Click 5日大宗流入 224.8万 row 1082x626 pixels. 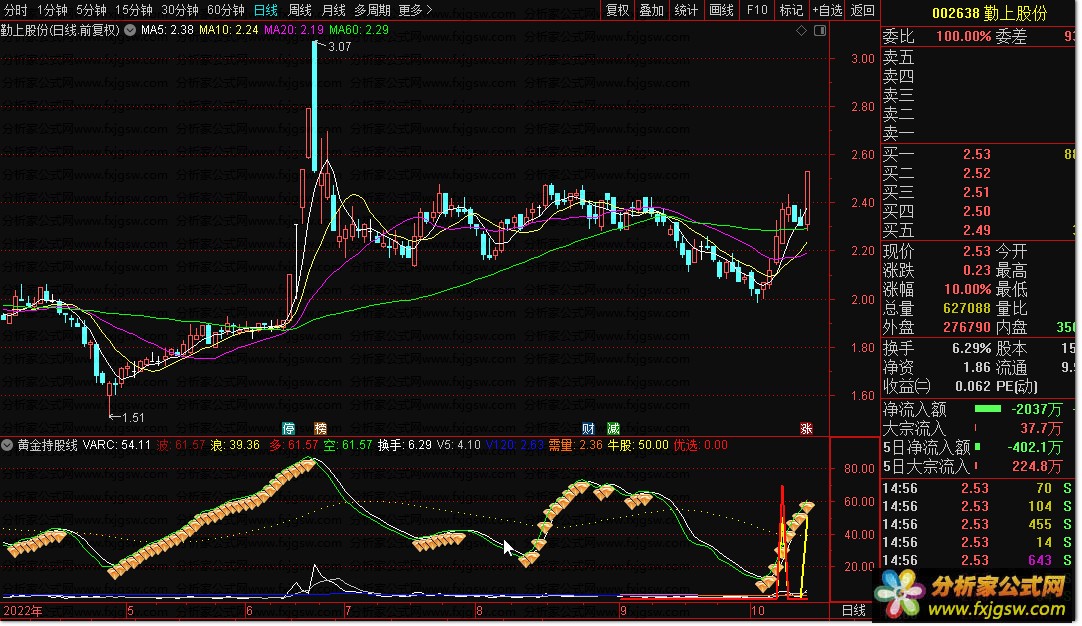973,467
